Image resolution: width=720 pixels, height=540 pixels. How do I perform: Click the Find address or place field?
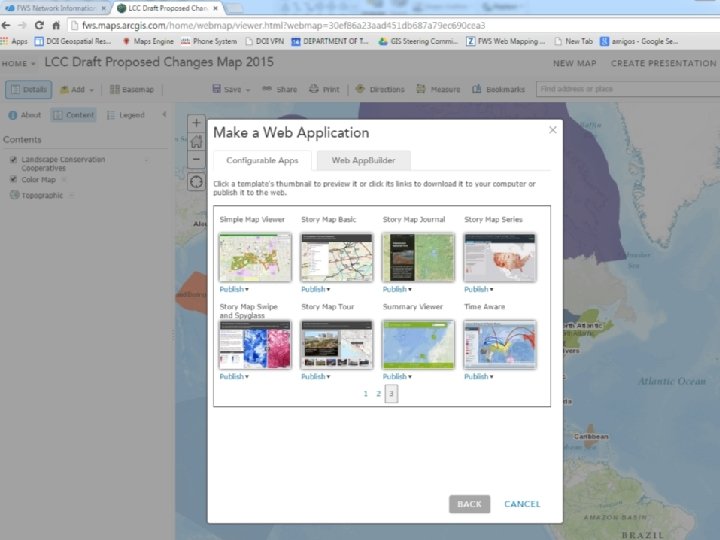tap(628, 89)
